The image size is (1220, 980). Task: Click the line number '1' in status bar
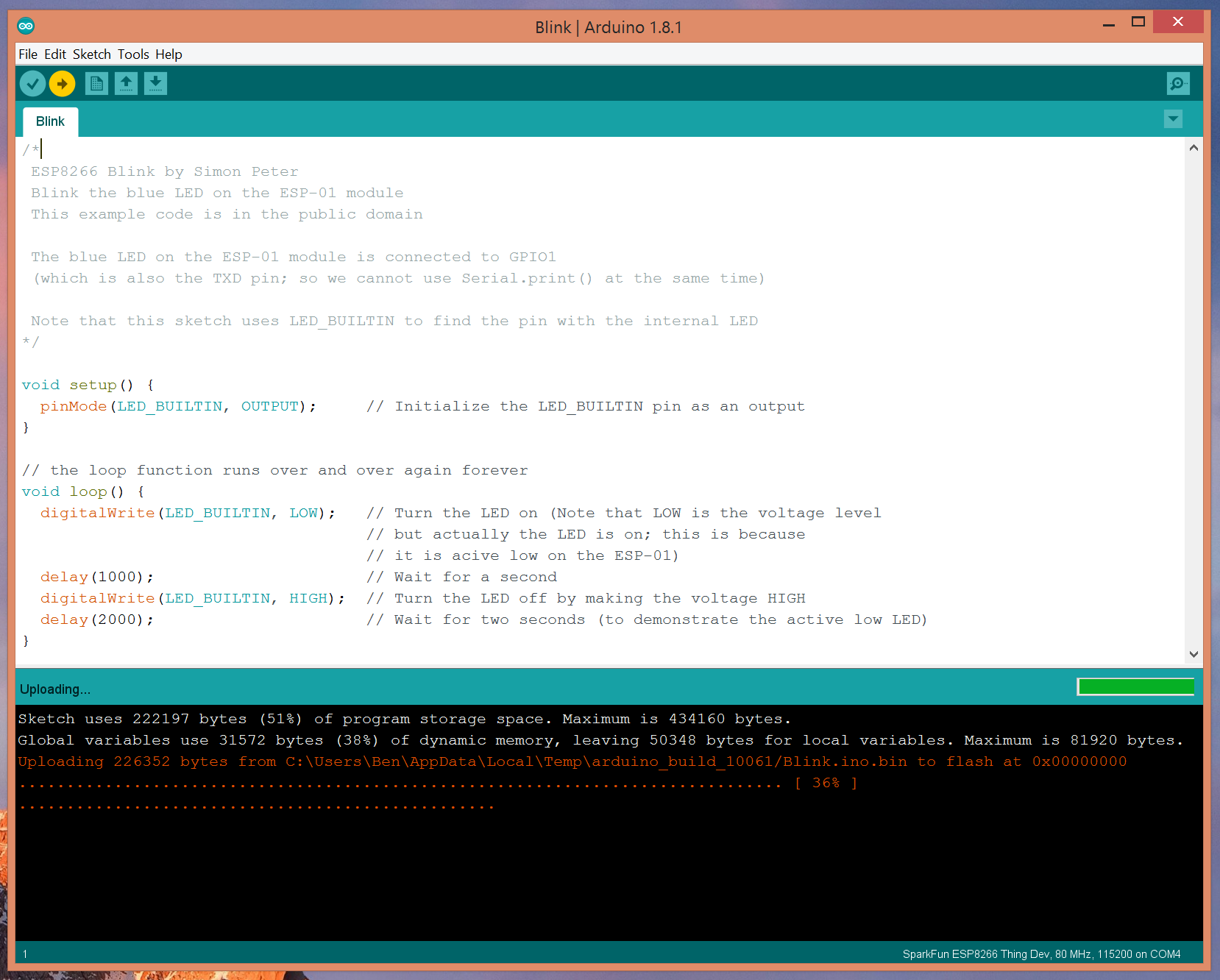(25, 954)
